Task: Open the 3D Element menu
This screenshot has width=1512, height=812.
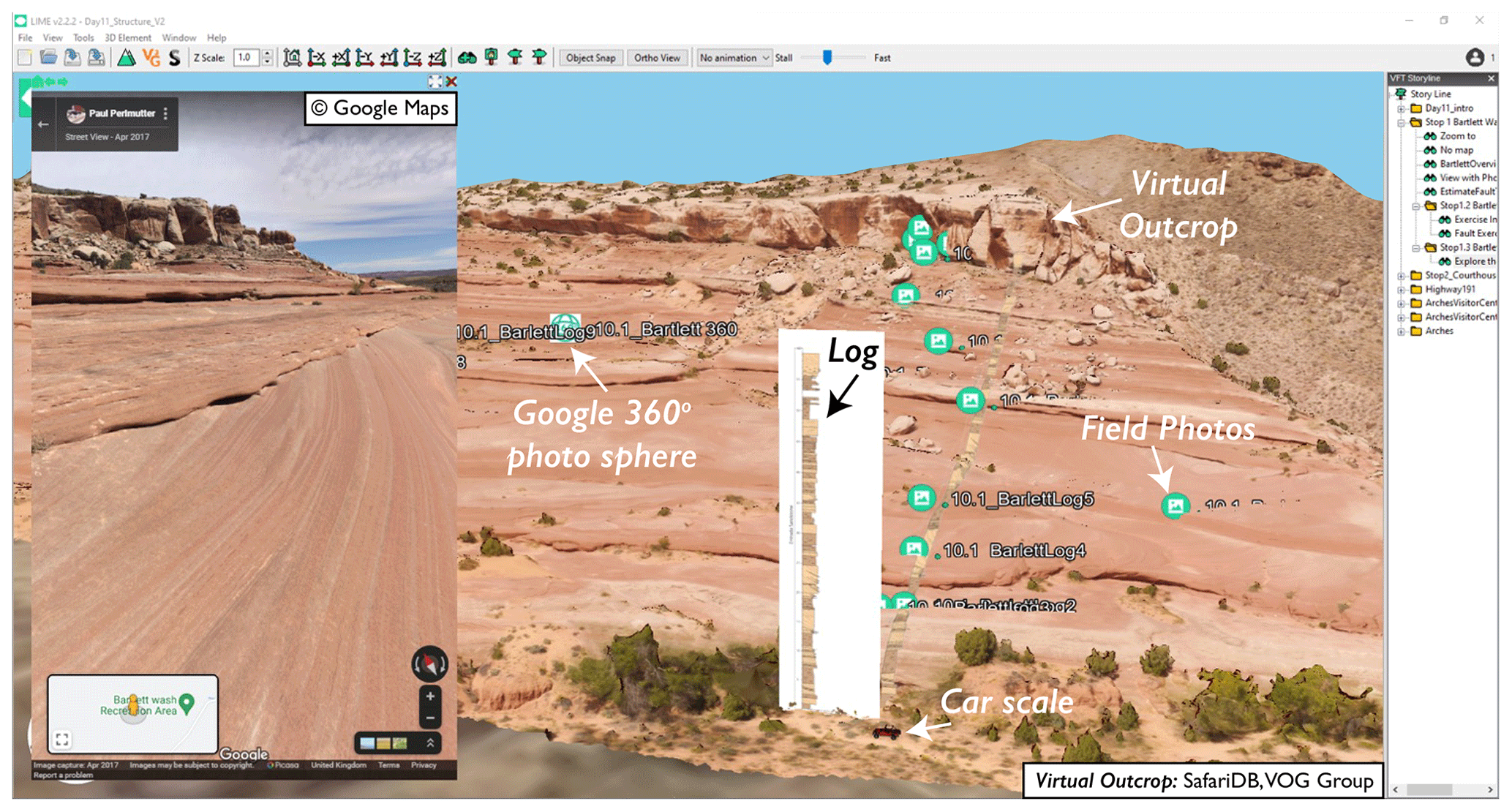Action: click(x=127, y=38)
